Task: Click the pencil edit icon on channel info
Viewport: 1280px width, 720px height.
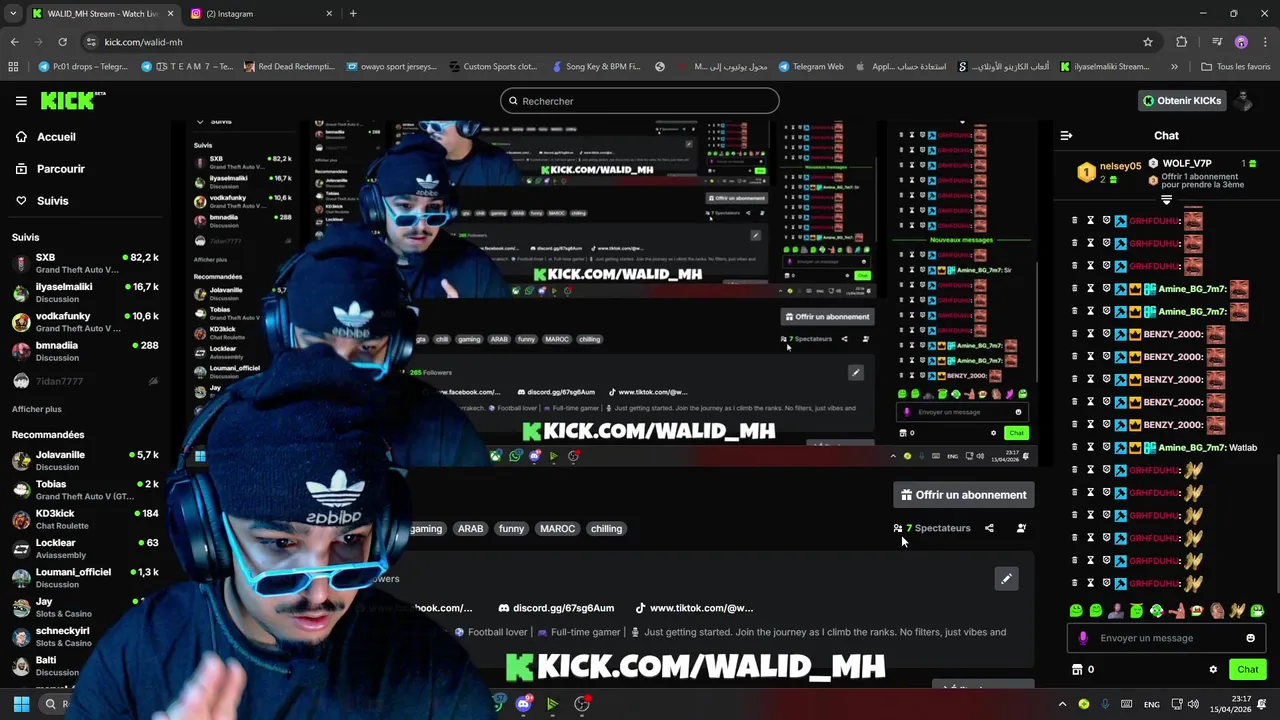Action: tap(1007, 579)
